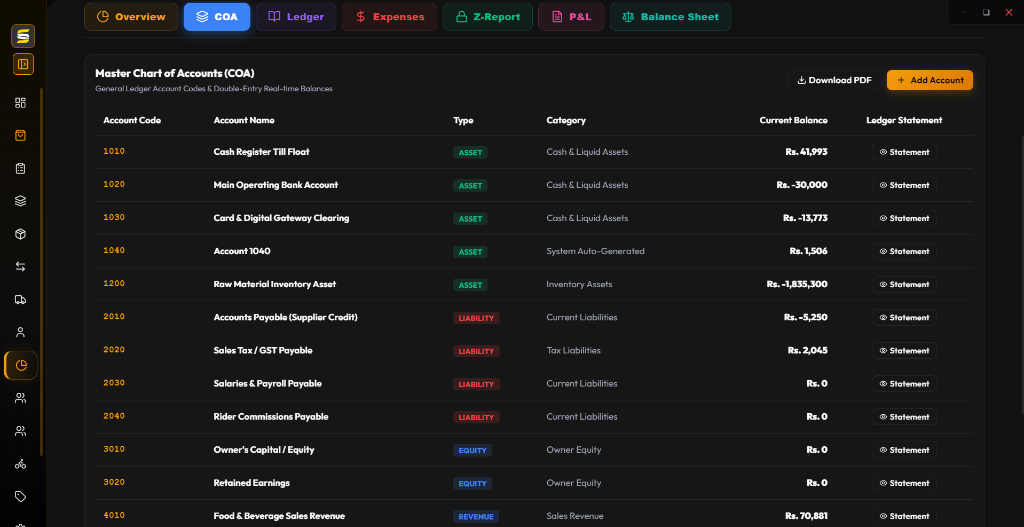Viewport: 1024px width, 527px height.
Task: Open the price tag sidebar icon
Action: tap(20, 496)
